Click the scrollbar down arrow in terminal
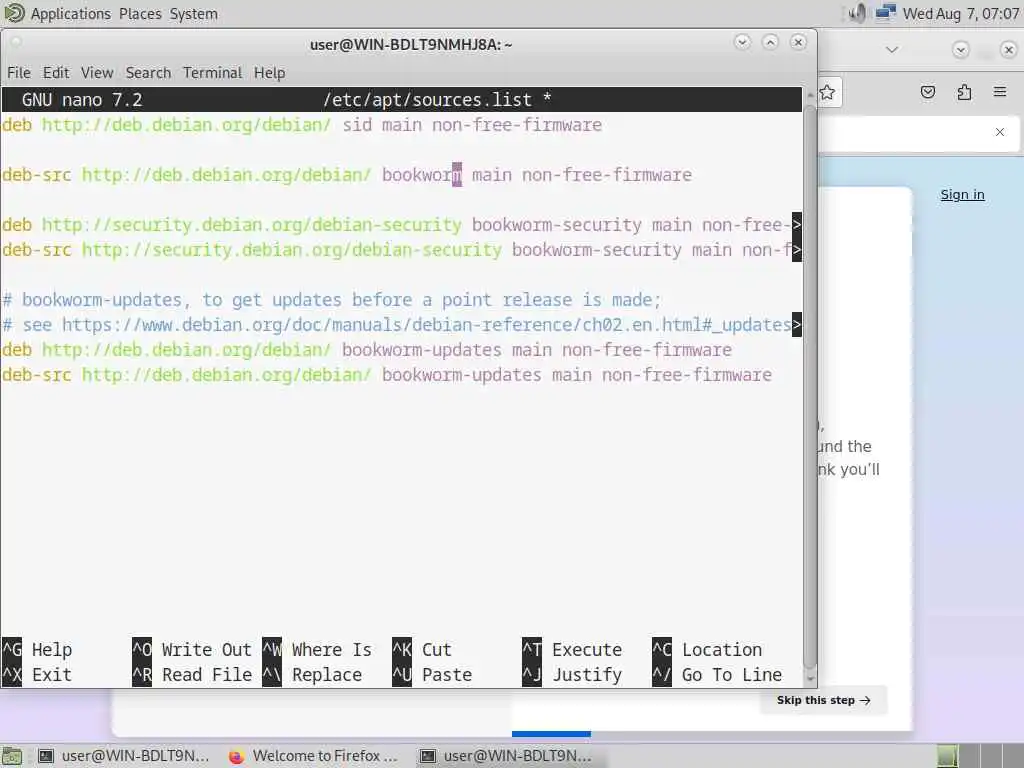 810,679
